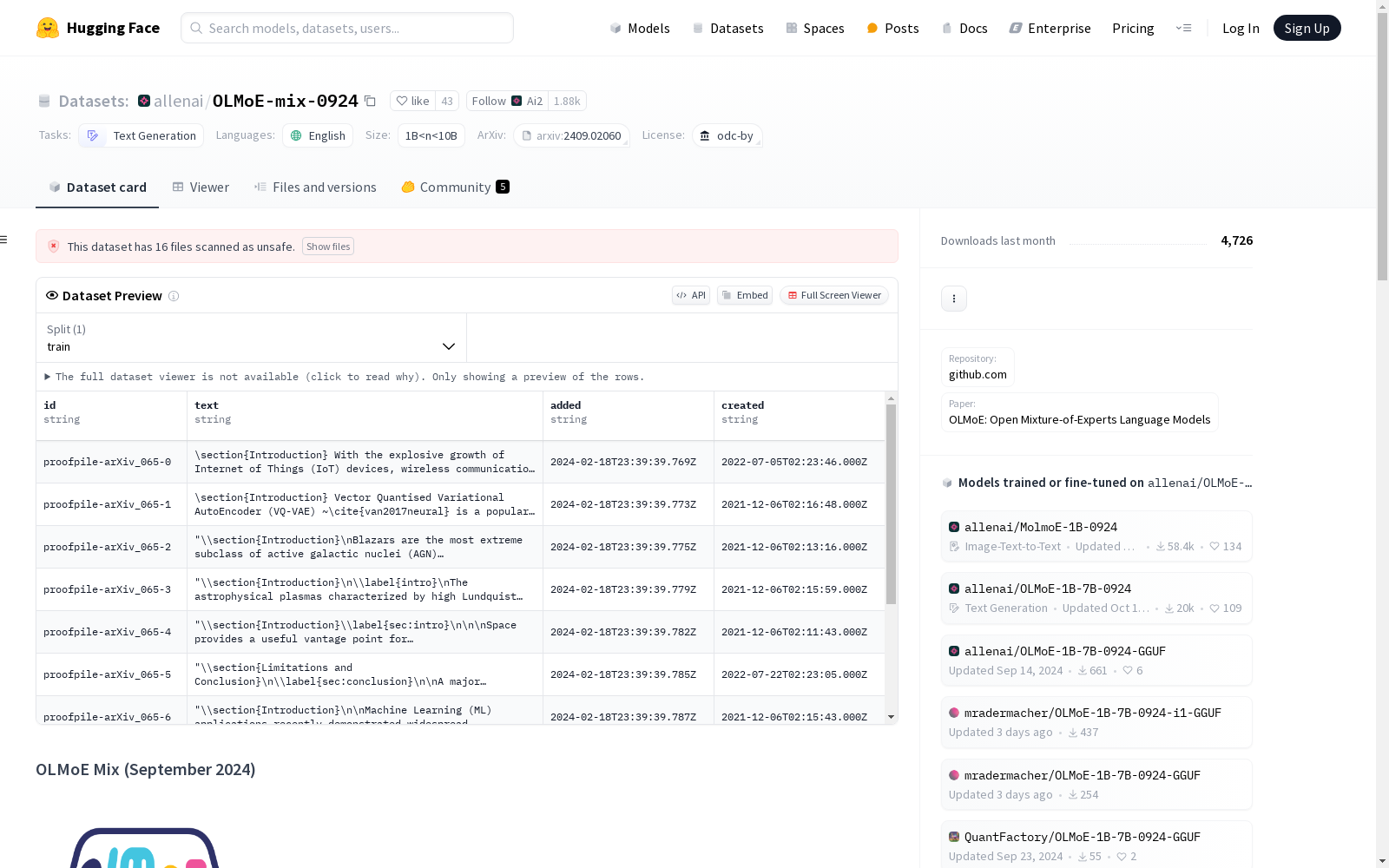Click the 2022-07-22T02:23:05.000Z created cell
Image resolution: width=1389 pixels, height=868 pixels.
[x=800, y=674]
